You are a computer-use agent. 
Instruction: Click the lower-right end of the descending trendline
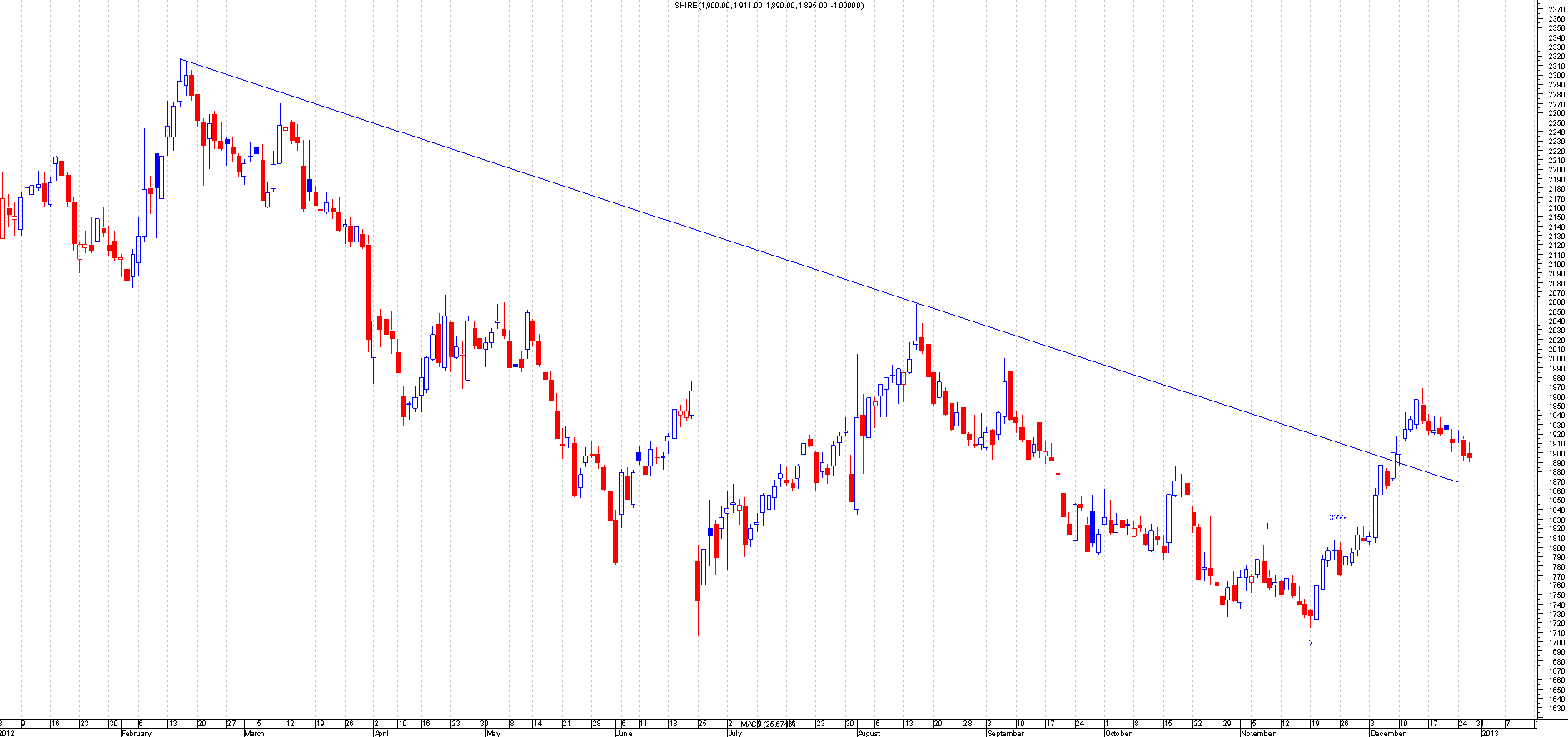coord(1457,481)
